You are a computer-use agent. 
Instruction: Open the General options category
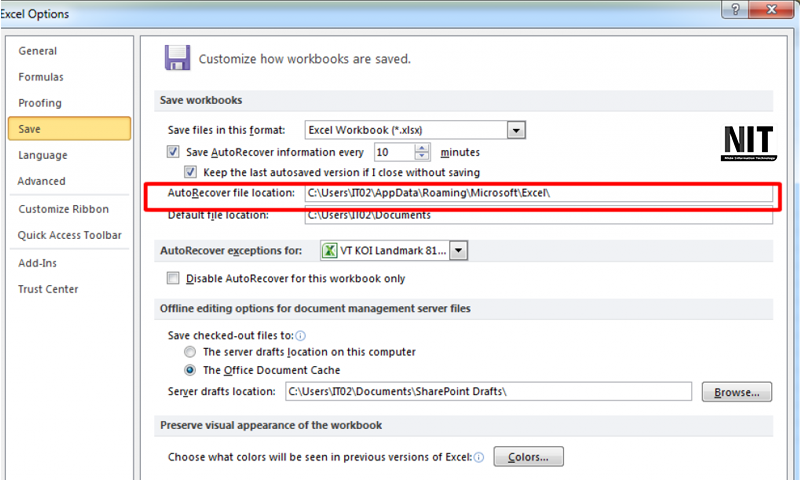(37, 51)
